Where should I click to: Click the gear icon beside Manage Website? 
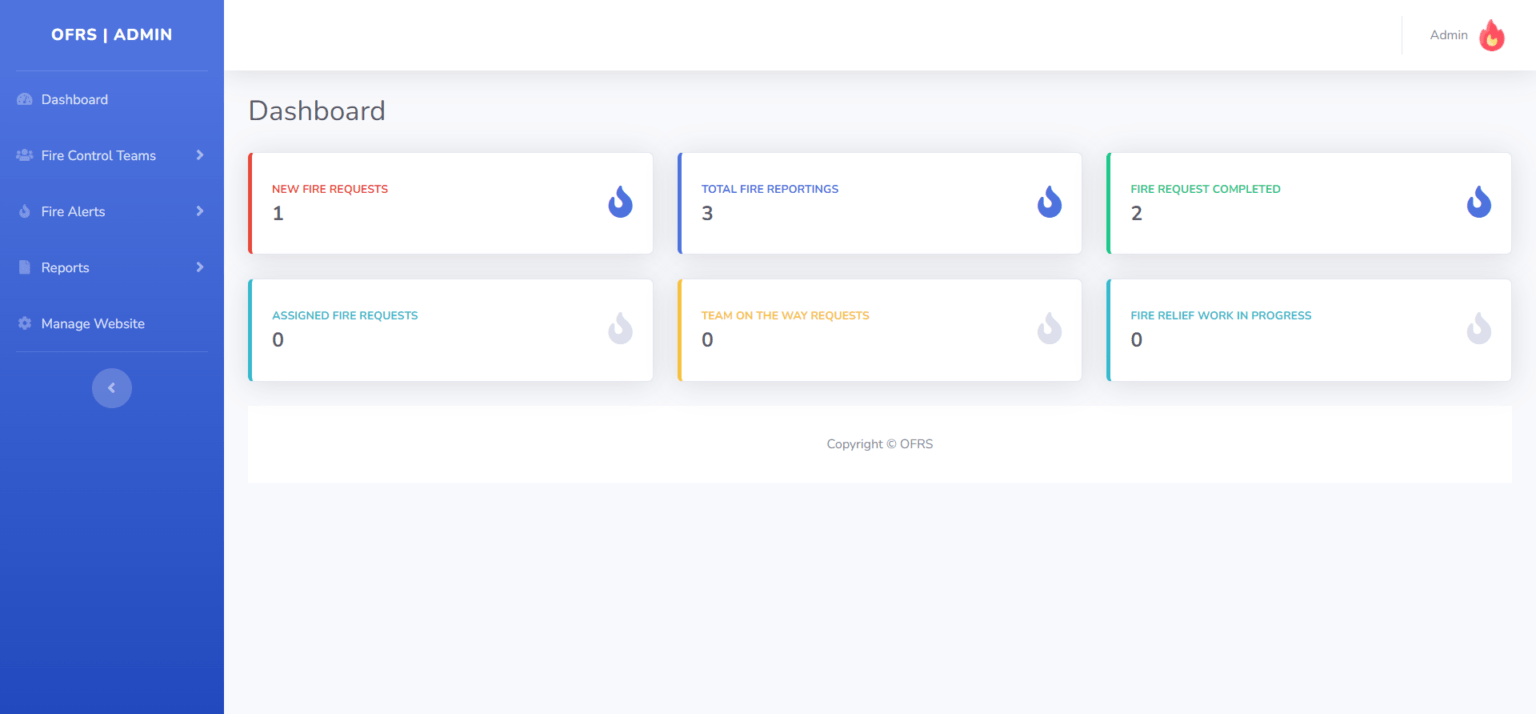[23, 323]
